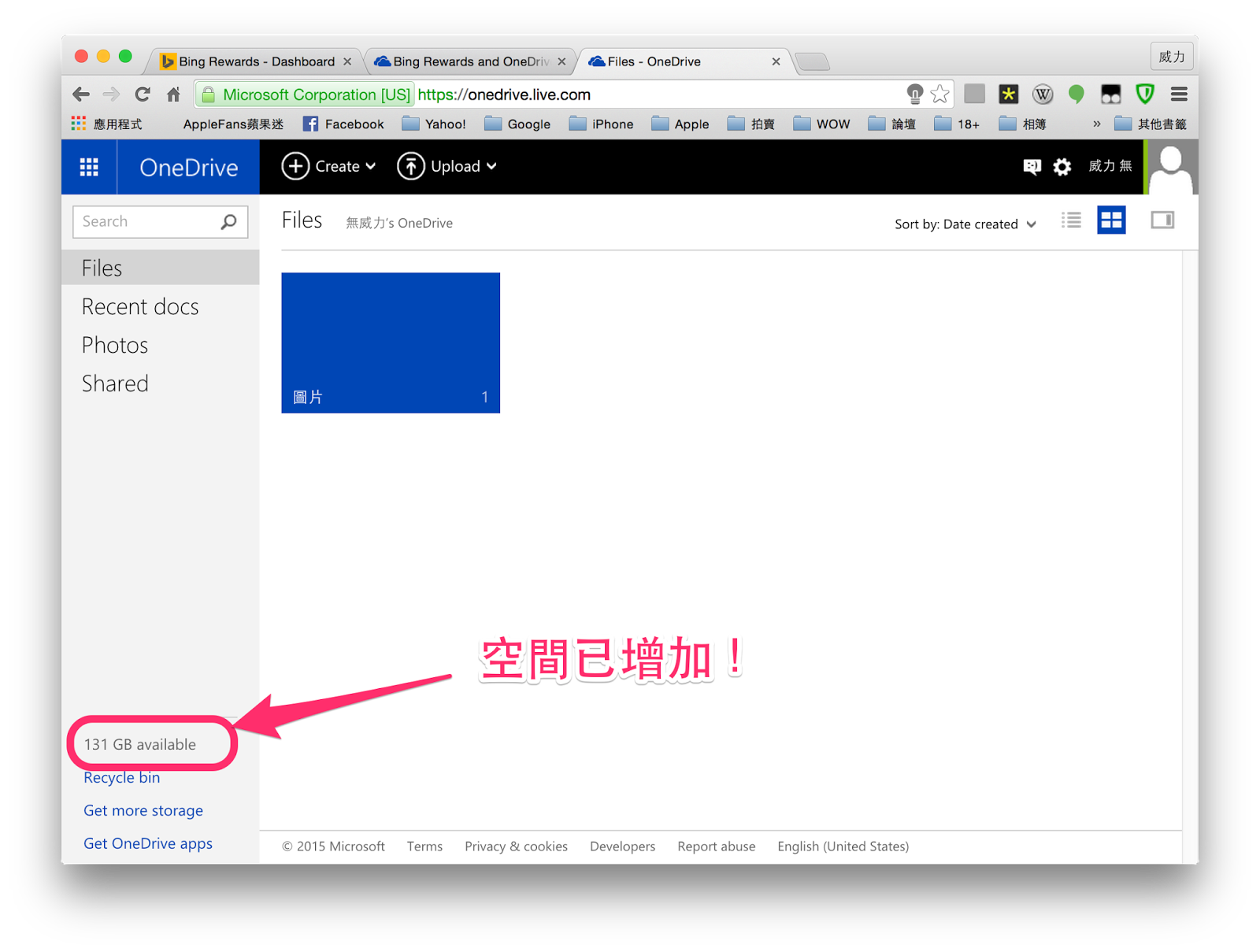1260x952 pixels.
Task: Click the browser forward arrow
Action: [111, 94]
